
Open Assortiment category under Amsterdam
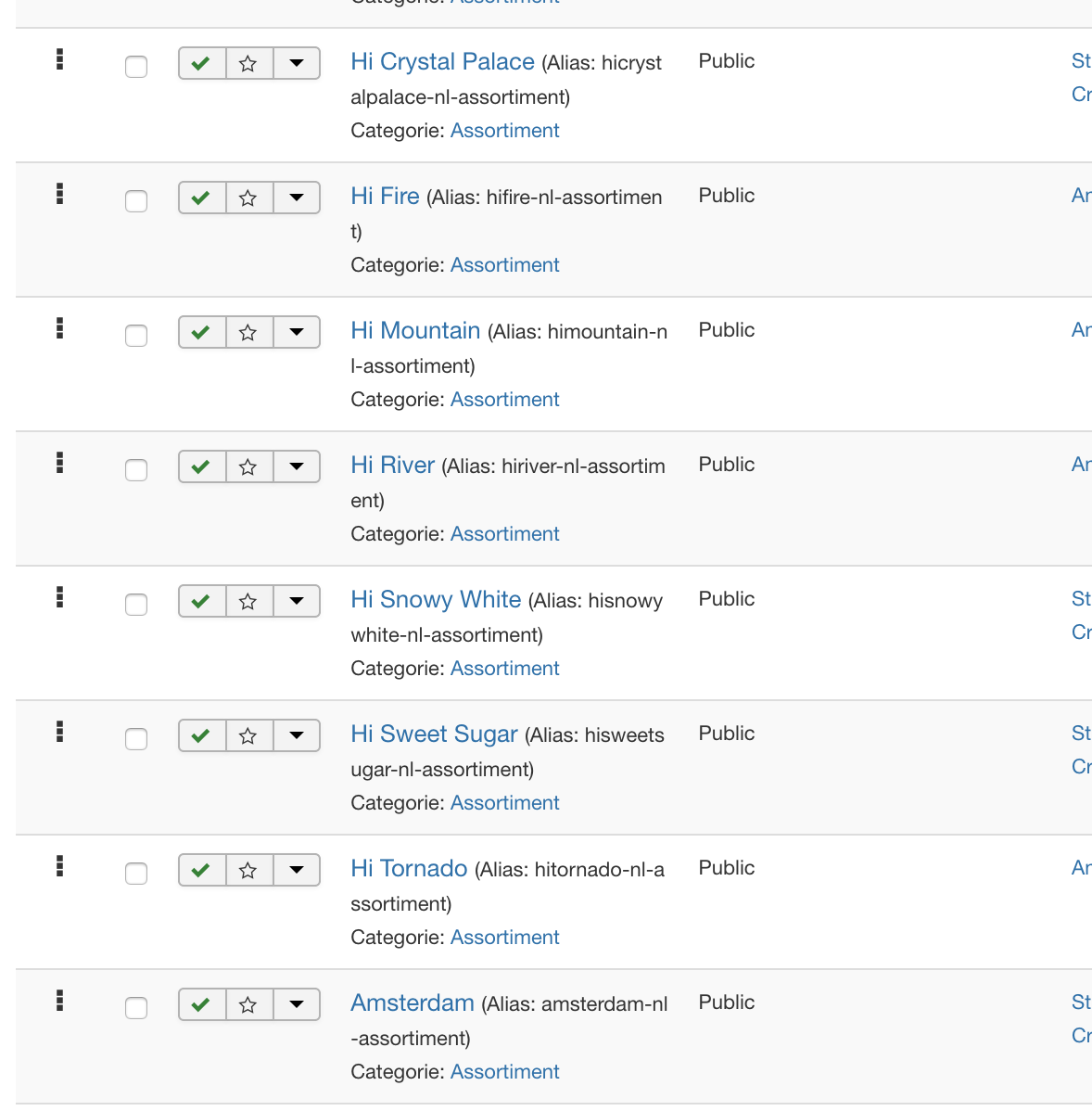pos(504,1072)
